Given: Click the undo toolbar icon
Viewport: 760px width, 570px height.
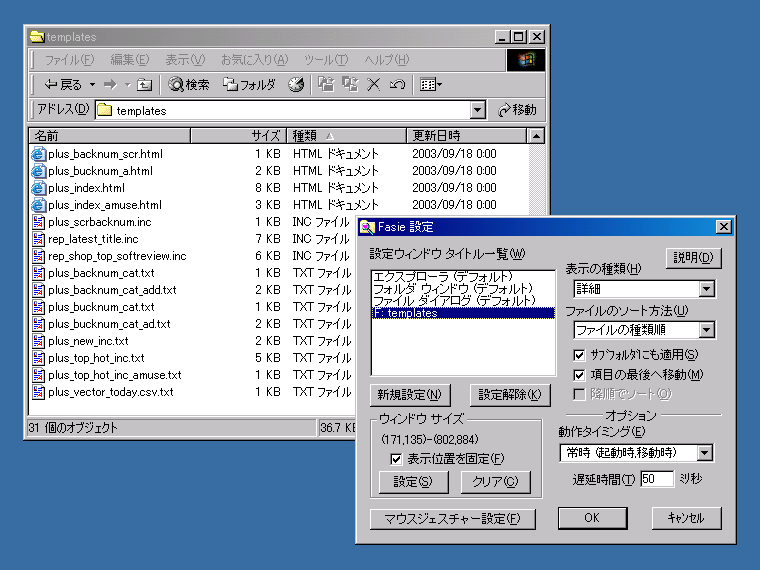Looking at the screenshot, I should (397, 85).
